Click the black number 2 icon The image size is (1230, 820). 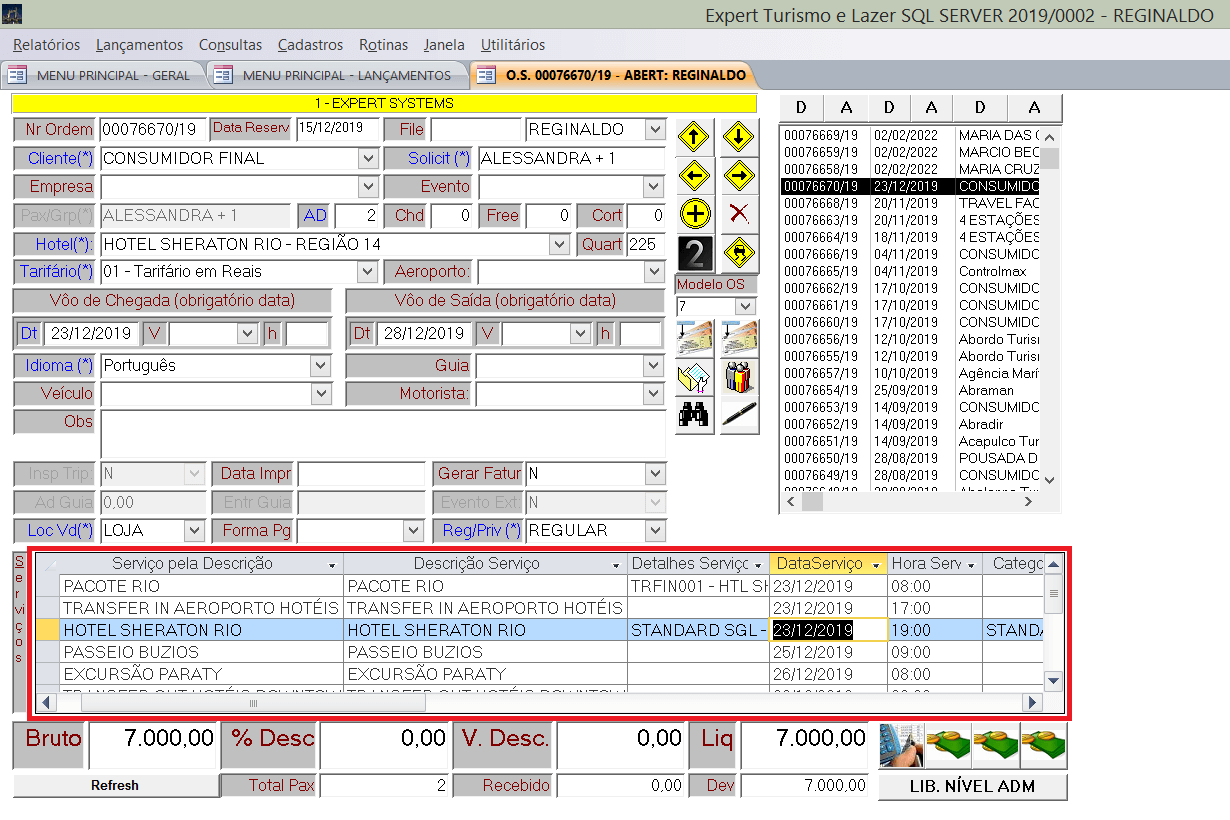pos(694,253)
